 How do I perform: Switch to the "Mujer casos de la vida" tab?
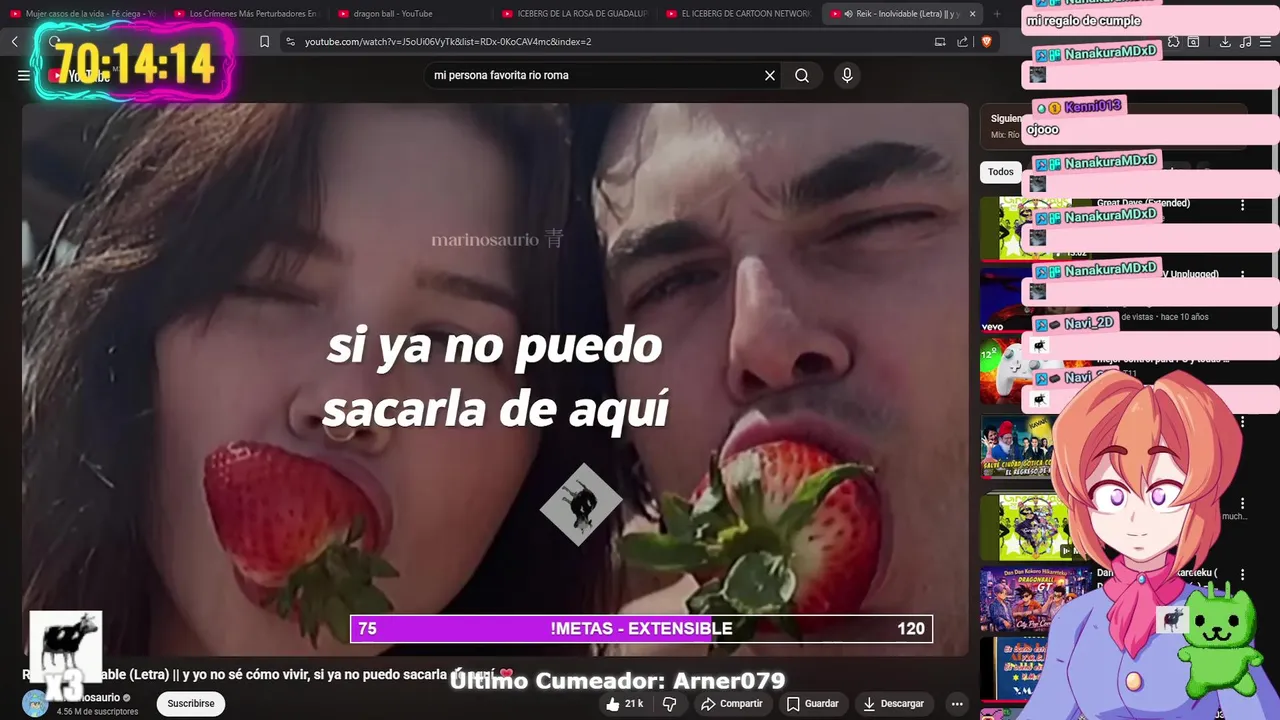pyautogui.click(x=82, y=14)
